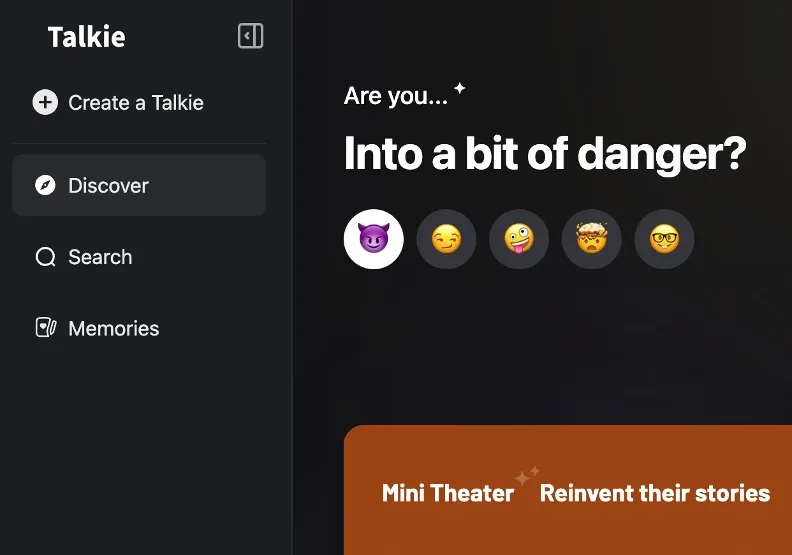Click the magnifier icon next to Search
792x555 pixels.
click(x=45, y=257)
